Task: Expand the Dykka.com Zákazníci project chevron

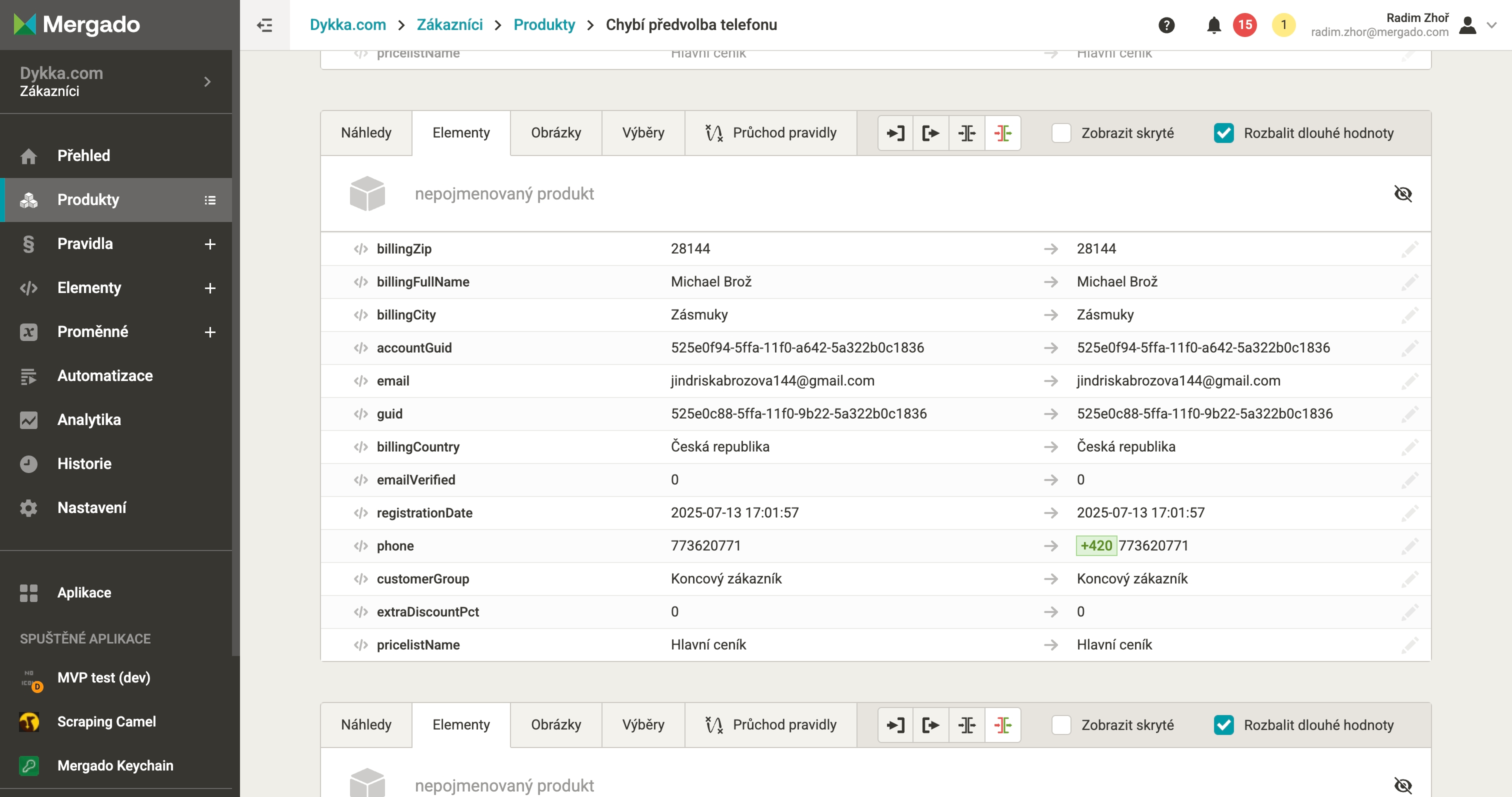Action: click(x=207, y=81)
